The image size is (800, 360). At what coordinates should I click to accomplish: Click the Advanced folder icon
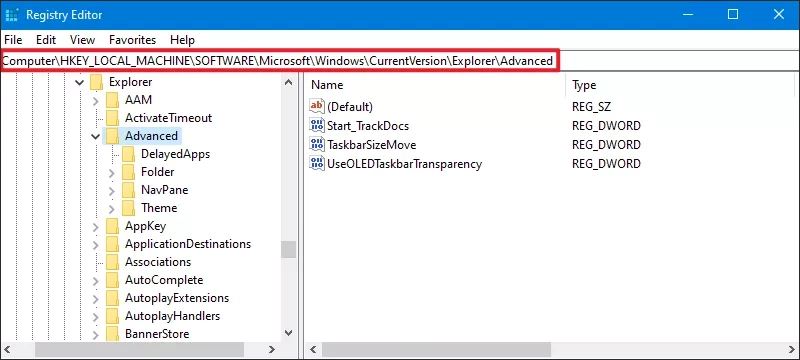click(x=112, y=136)
